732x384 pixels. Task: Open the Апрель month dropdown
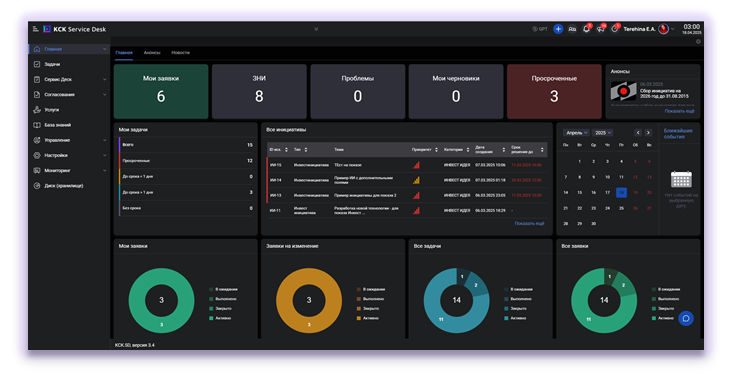[x=577, y=133]
